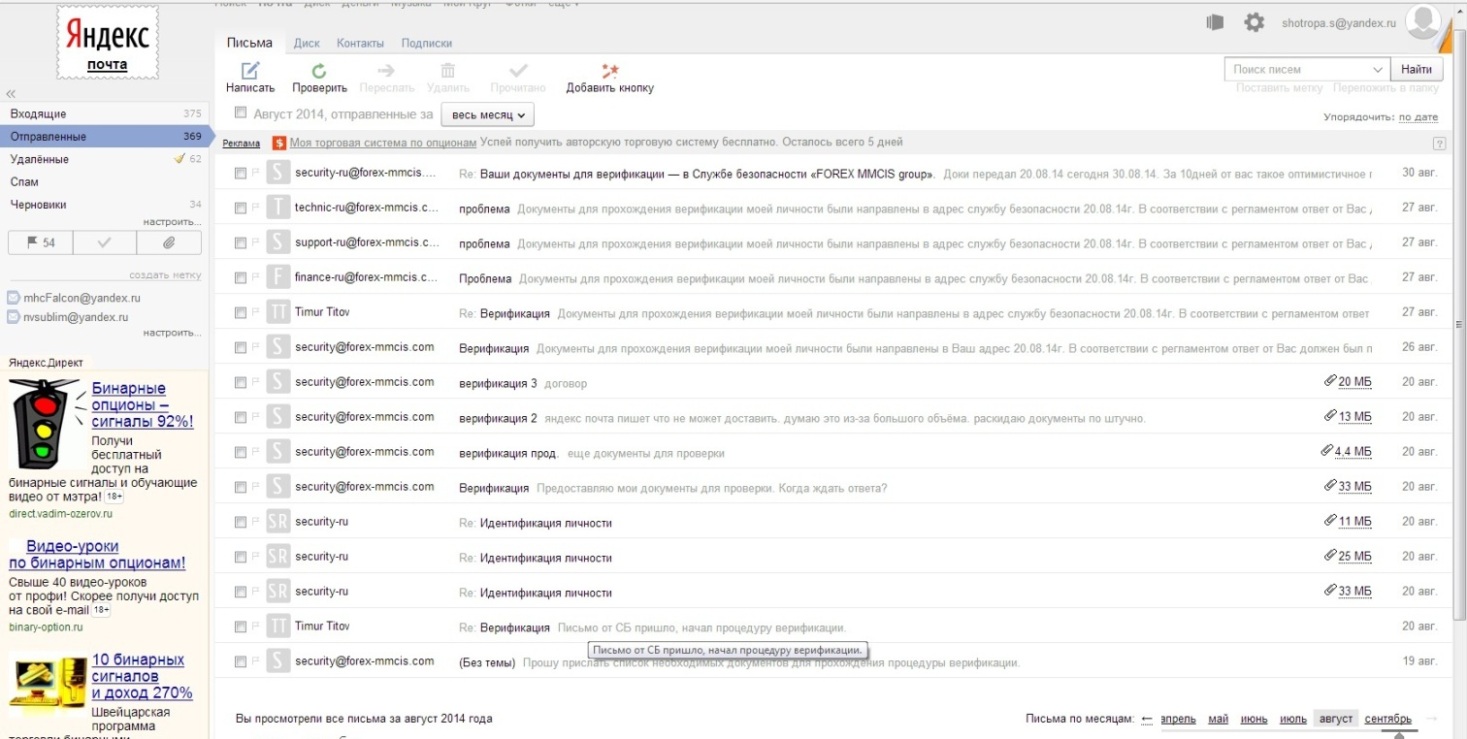This screenshot has width=1467, height=739.
Task: Click the Яндекс Почта logo
Action: (107, 44)
